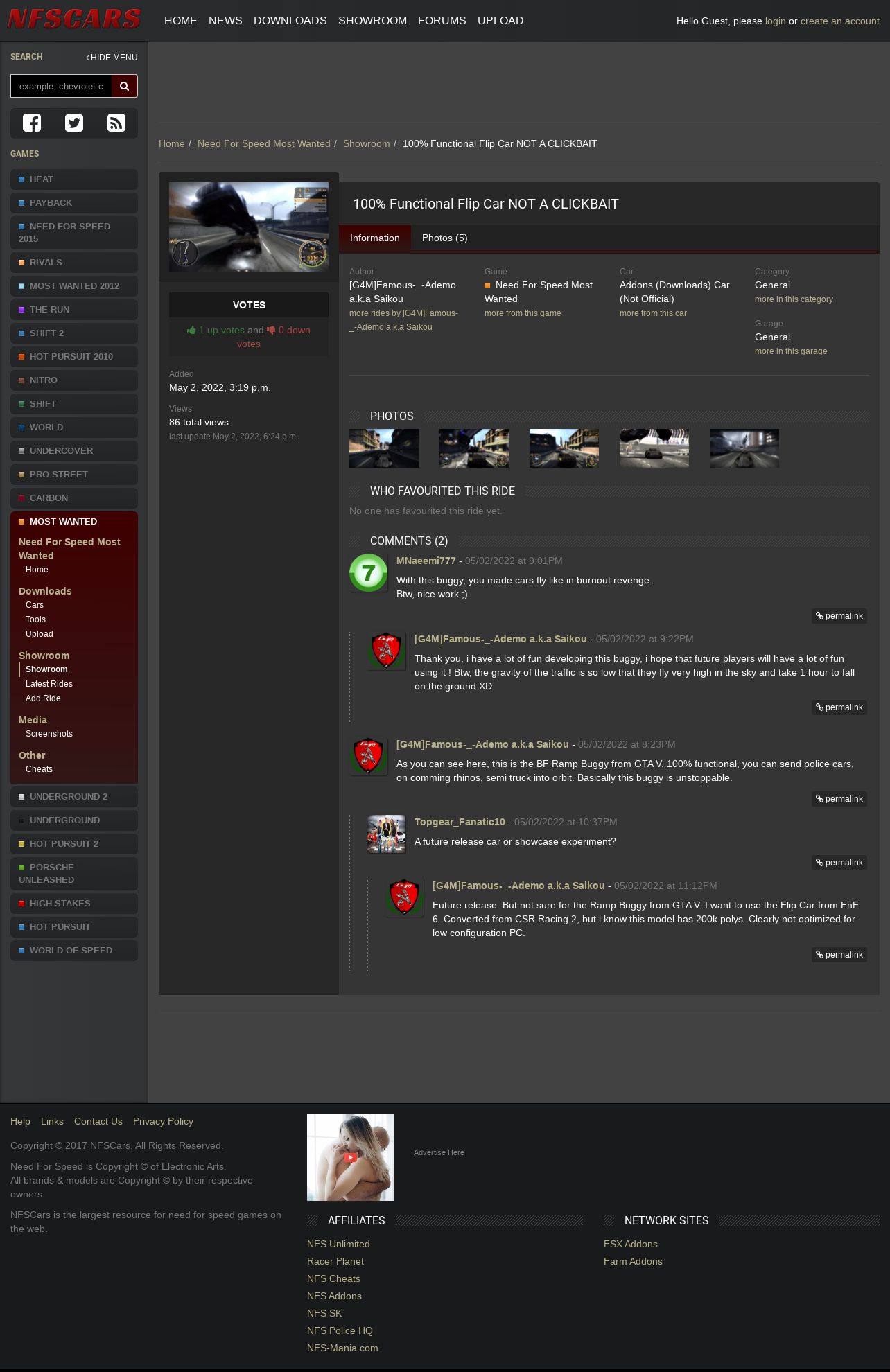
Task: Click the thumbs up vote icon
Action: point(191,331)
